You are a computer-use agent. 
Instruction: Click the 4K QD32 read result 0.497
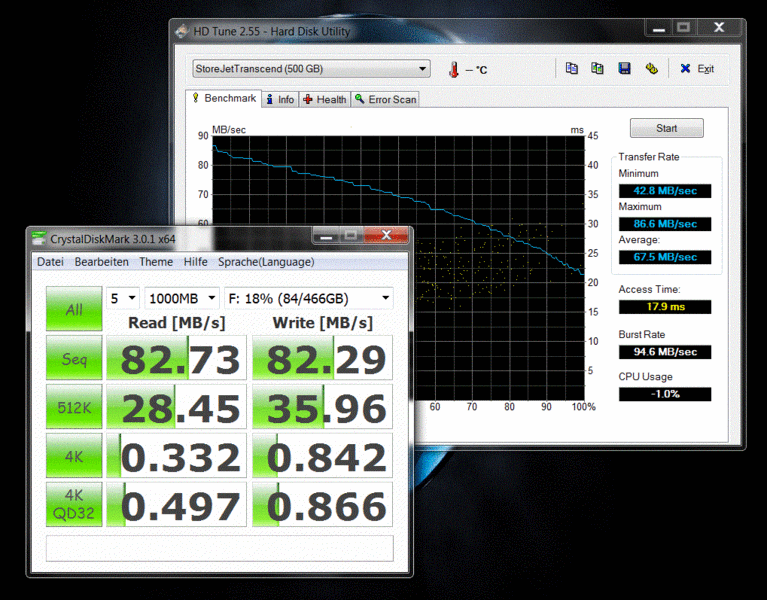click(x=176, y=504)
